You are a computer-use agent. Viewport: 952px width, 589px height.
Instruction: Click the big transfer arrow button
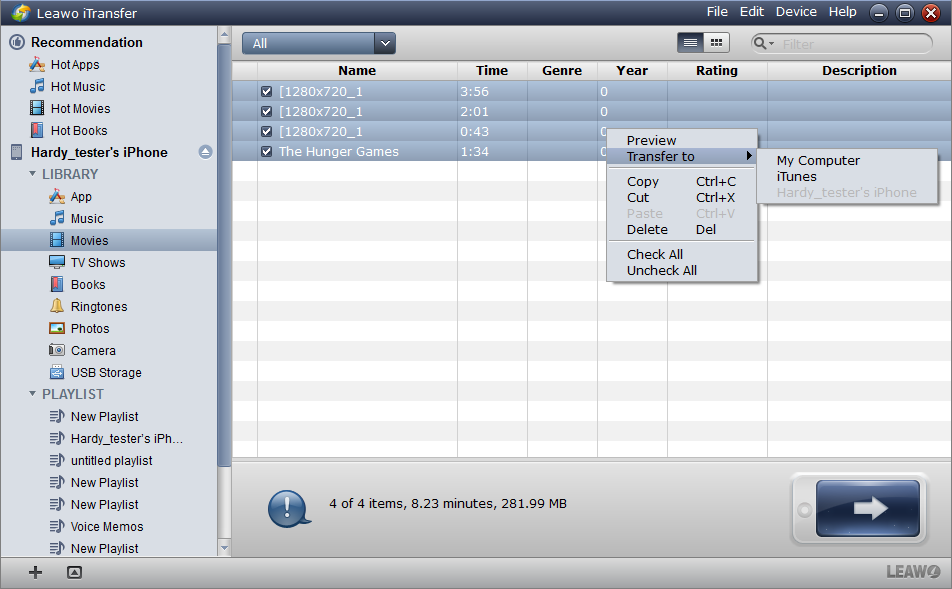tap(868, 508)
